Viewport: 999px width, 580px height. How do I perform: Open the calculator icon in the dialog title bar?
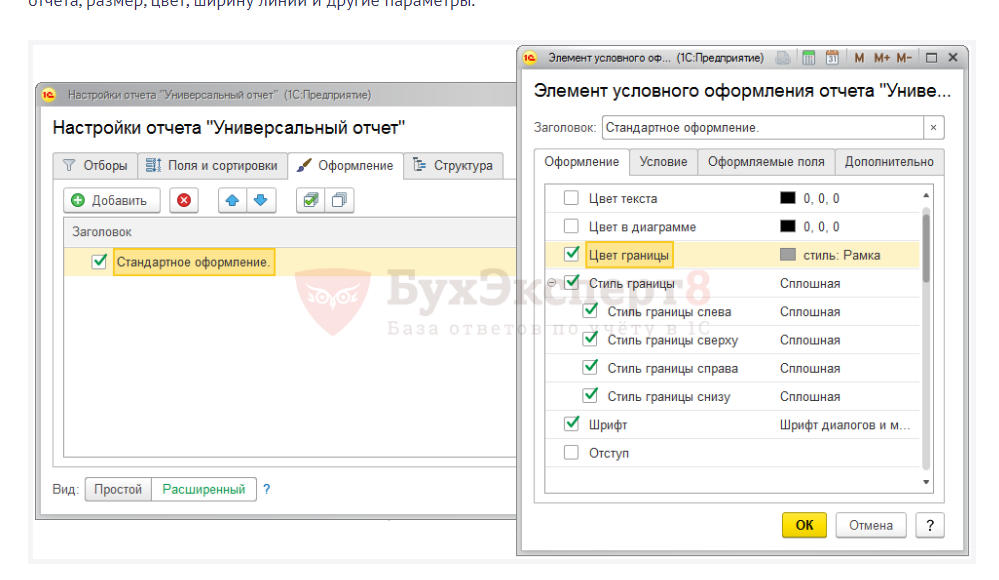tap(809, 58)
